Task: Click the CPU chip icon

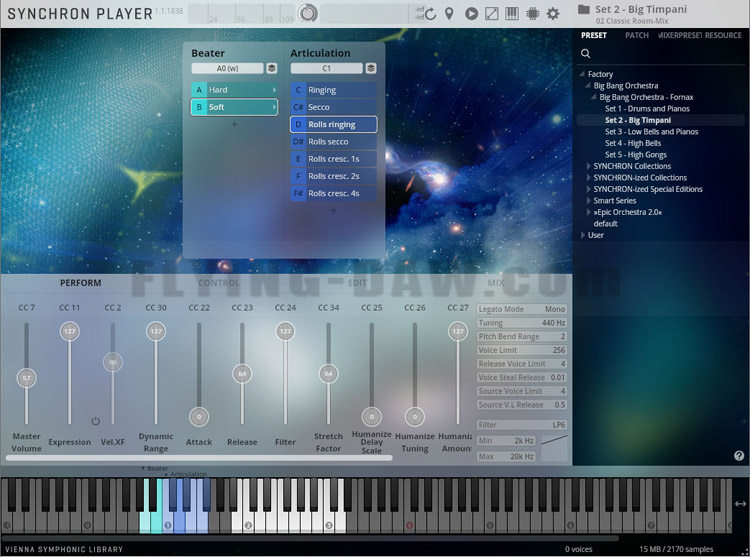Action: (532, 14)
